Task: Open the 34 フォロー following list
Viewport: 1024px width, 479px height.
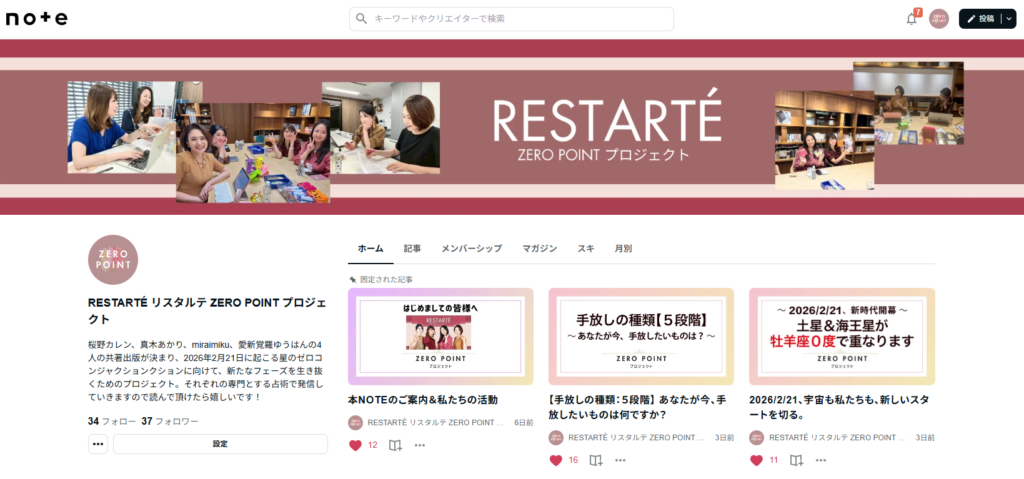Action: (112, 421)
